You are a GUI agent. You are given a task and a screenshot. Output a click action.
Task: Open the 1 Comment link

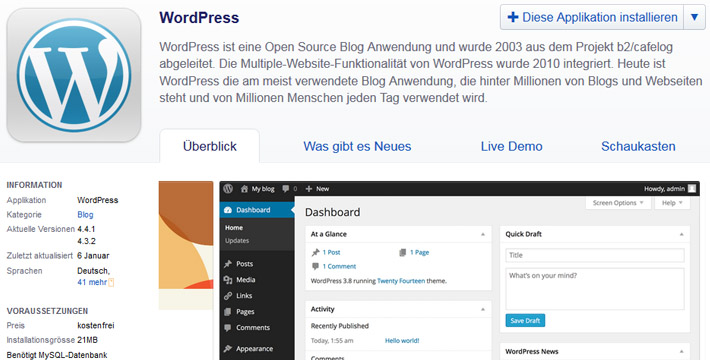click(x=340, y=266)
